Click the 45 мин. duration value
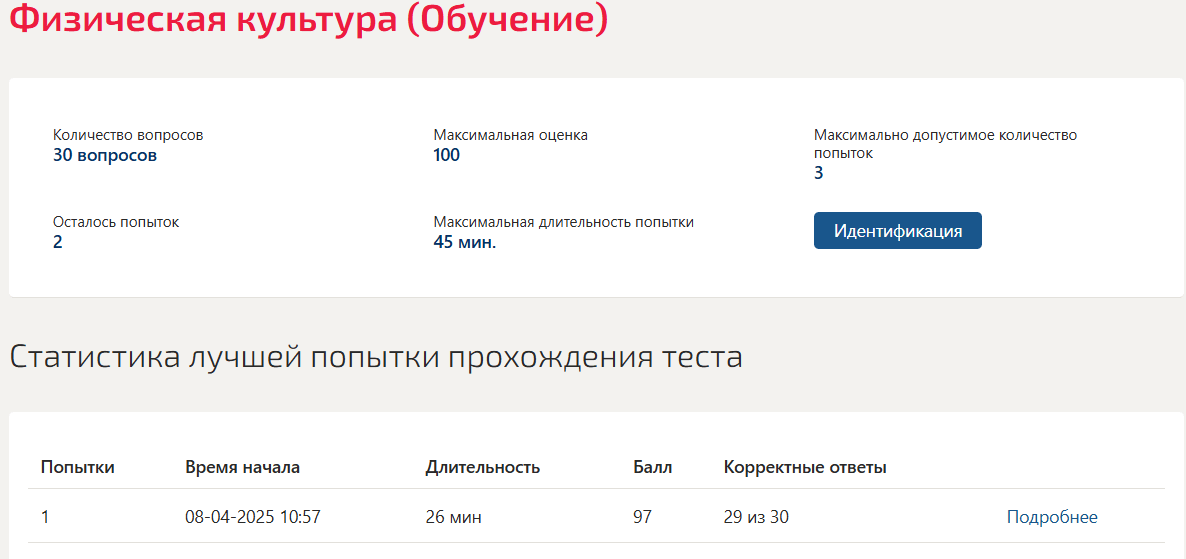1186x559 pixels. coord(464,243)
